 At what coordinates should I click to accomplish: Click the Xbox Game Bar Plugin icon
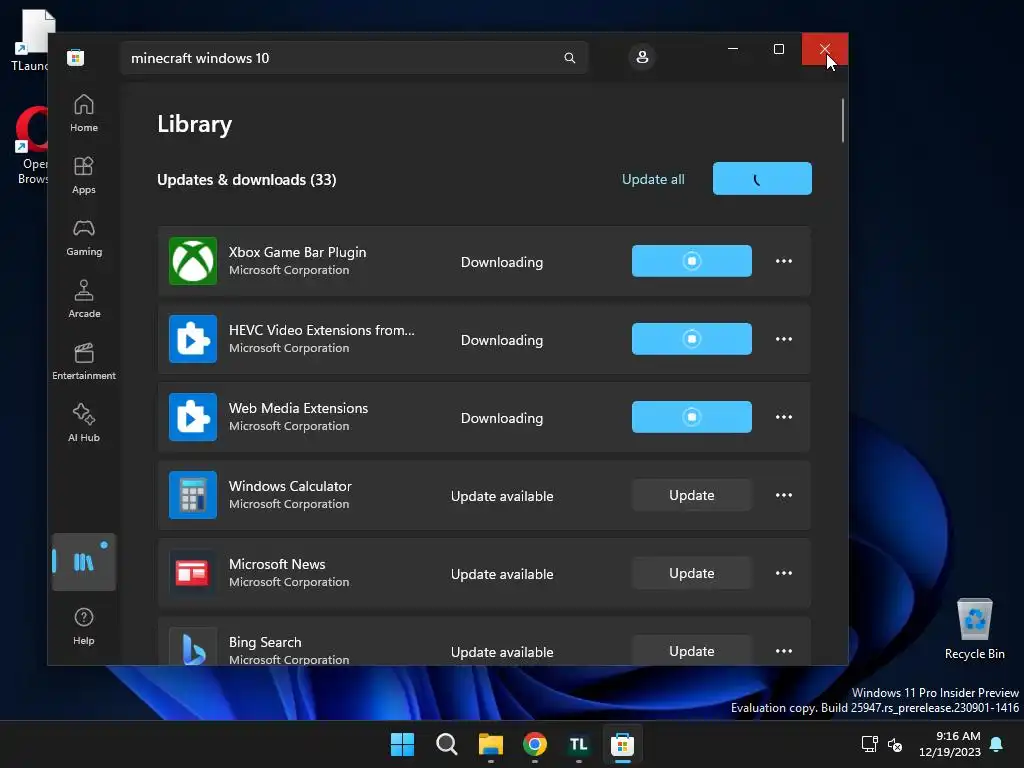[x=193, y=261]
